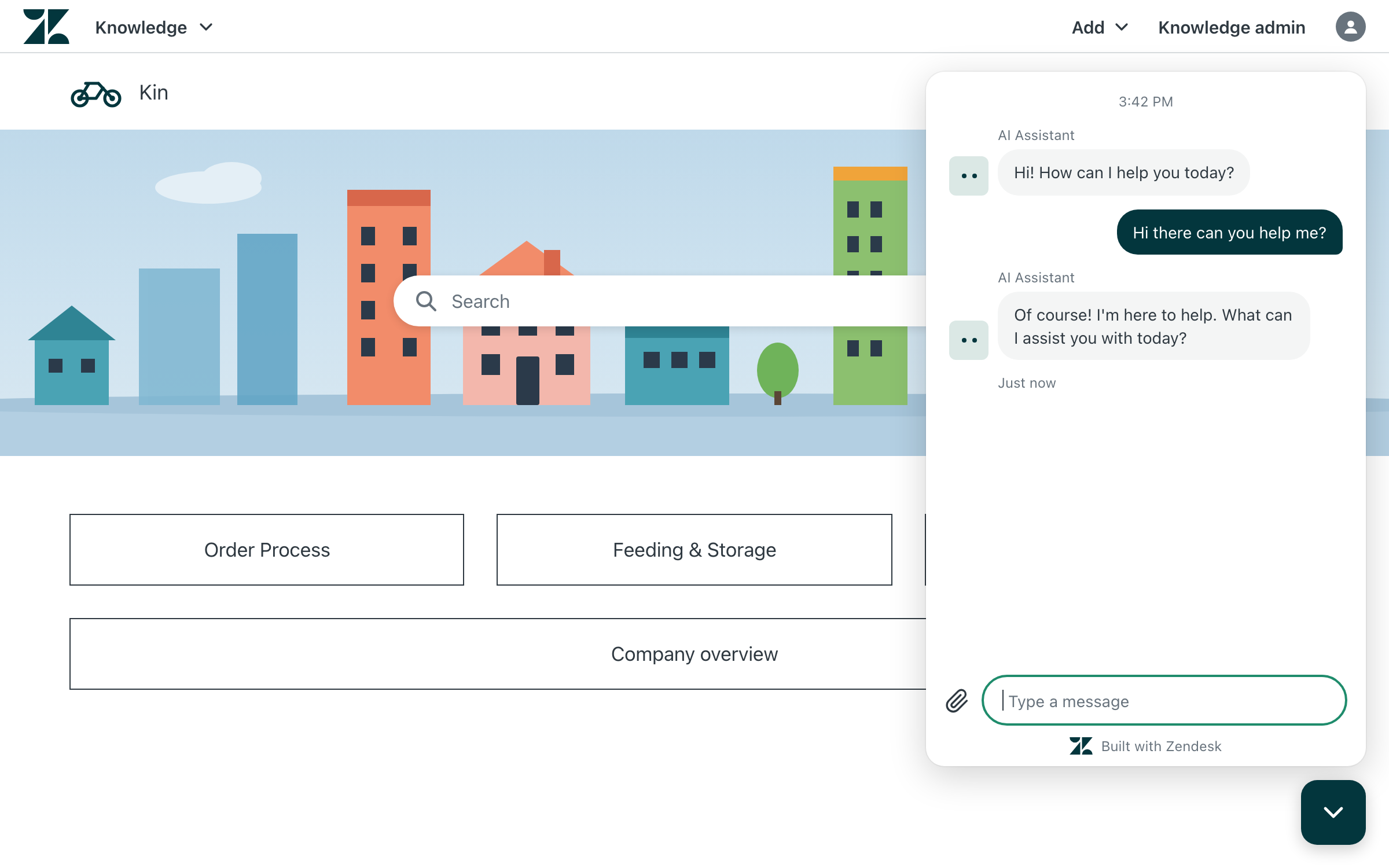The image size is (1389, 868).
Task: Open Company overview category
Action: (498, 654)
